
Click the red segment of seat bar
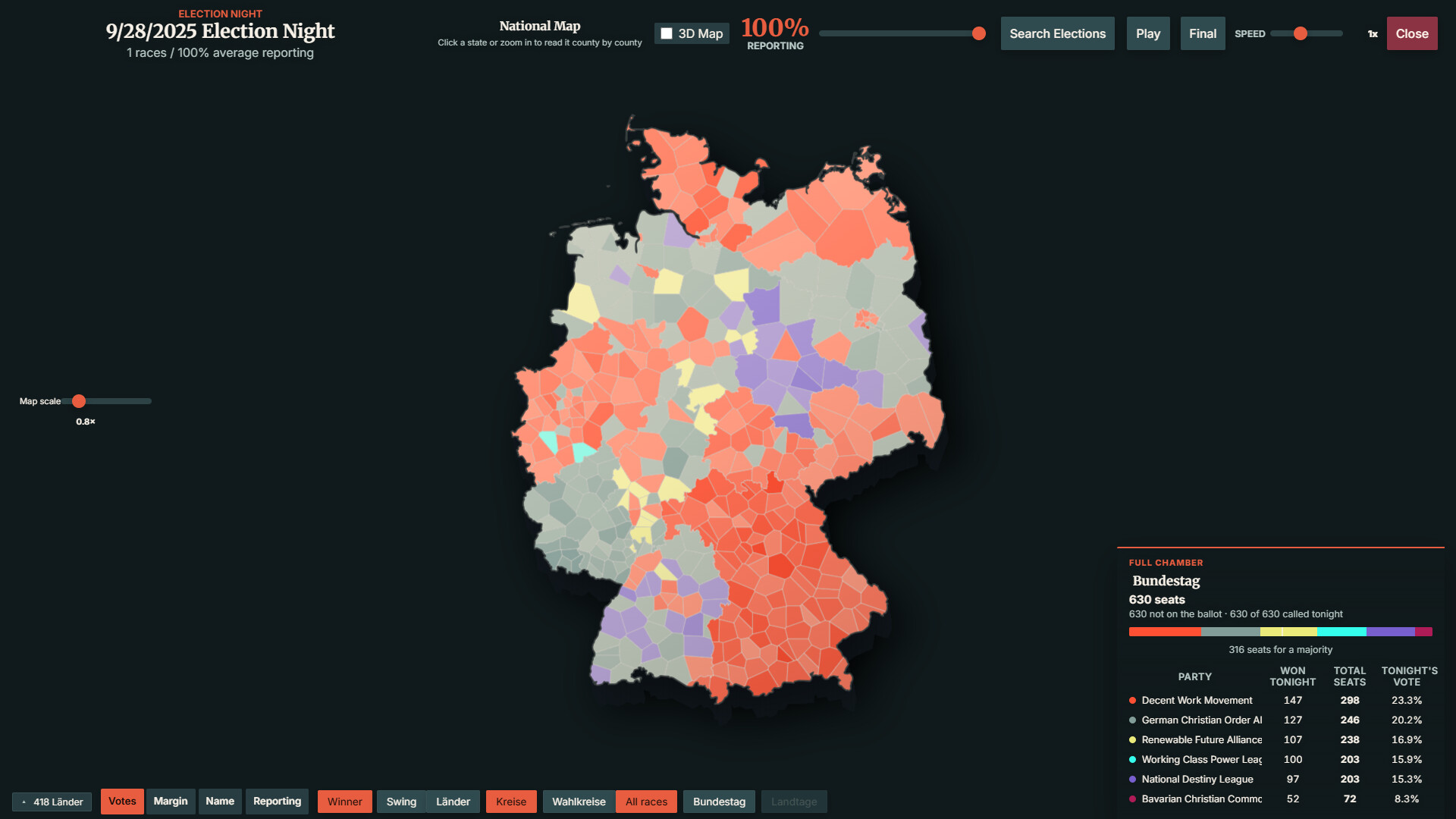(1165, 632)
